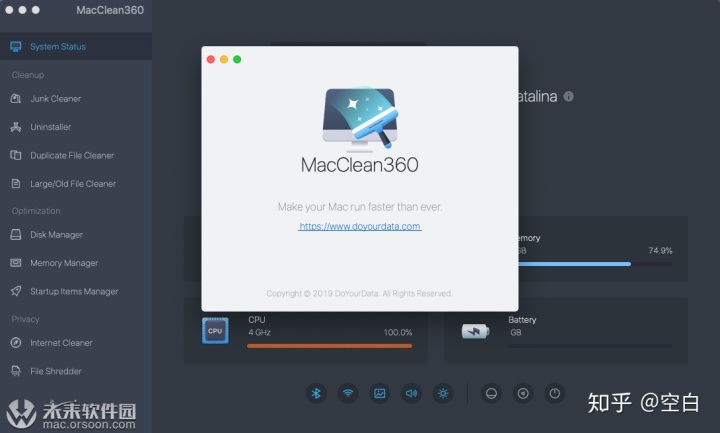Click the File Shredder icon
Viewport: 720px width, 433px height.
tap(16, 371)
